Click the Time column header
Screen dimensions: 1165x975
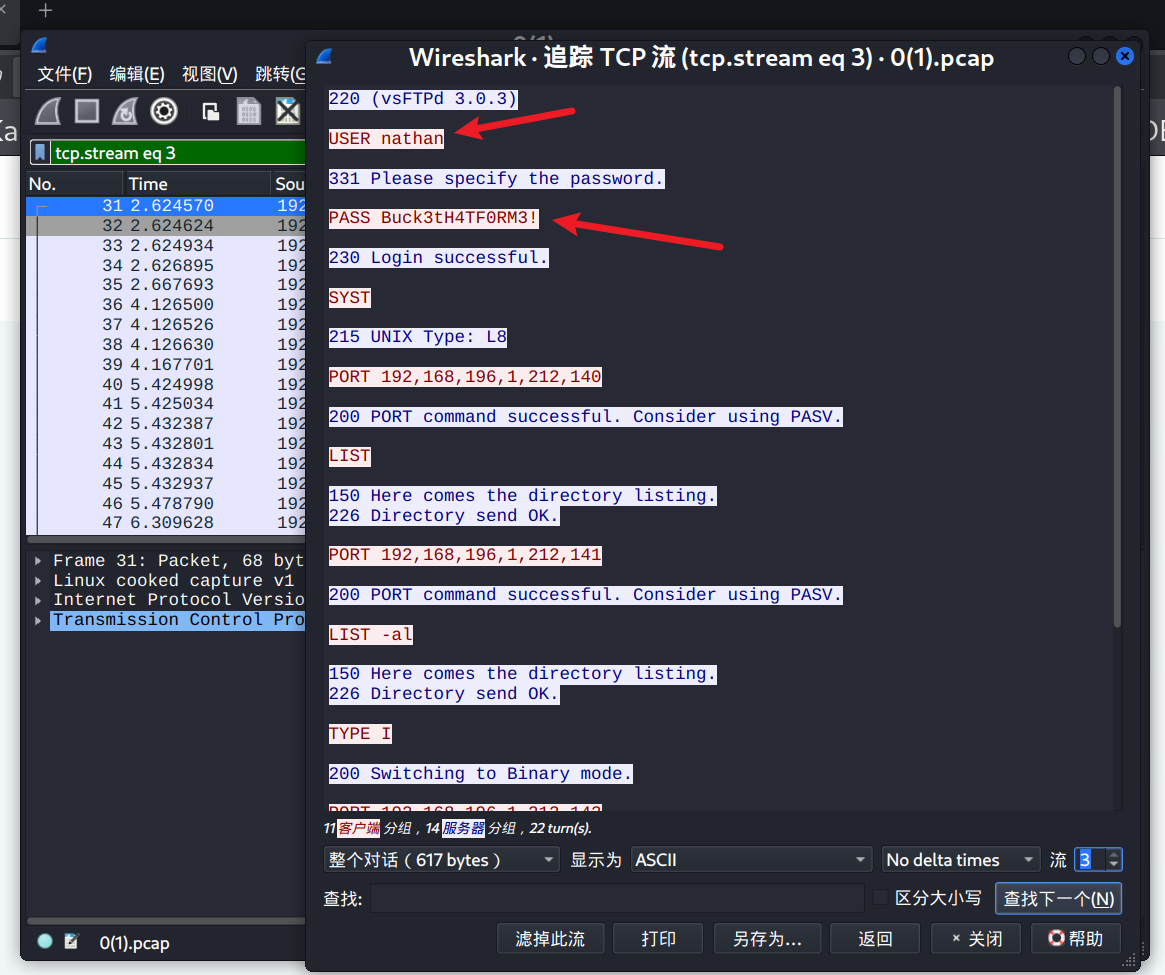197,184
